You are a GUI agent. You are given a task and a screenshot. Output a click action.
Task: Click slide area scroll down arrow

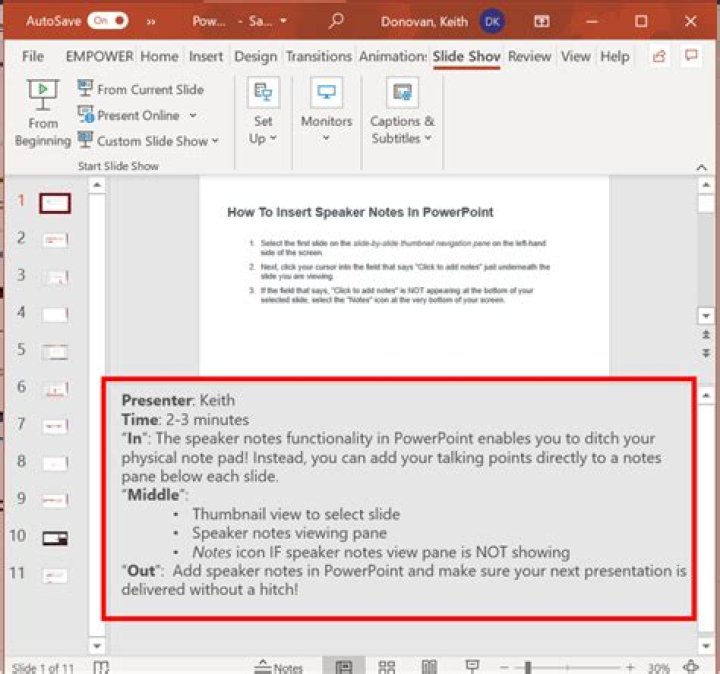(706, 316)
